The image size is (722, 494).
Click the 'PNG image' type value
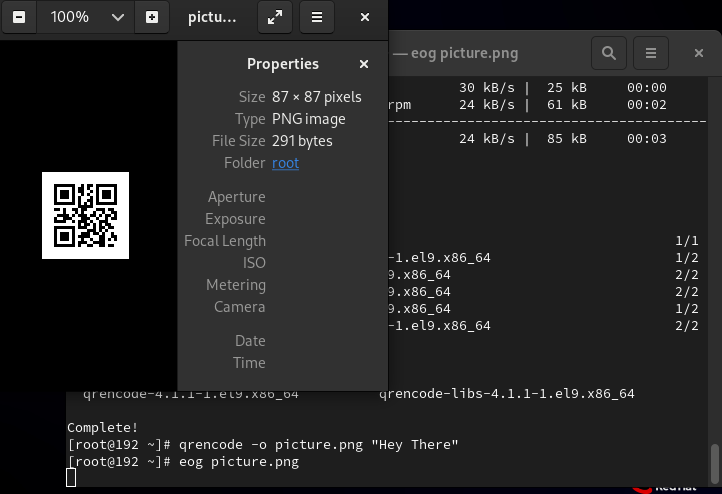(309, 119)
